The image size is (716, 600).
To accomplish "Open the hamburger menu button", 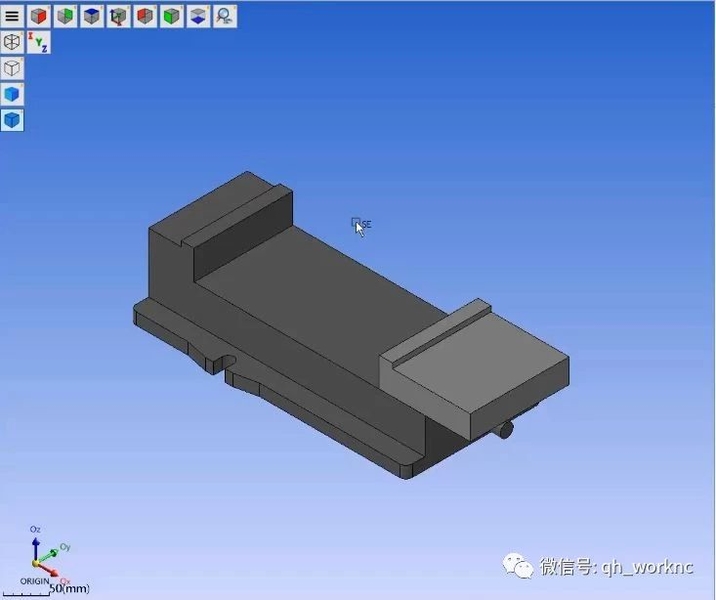I will click(12, 16).
